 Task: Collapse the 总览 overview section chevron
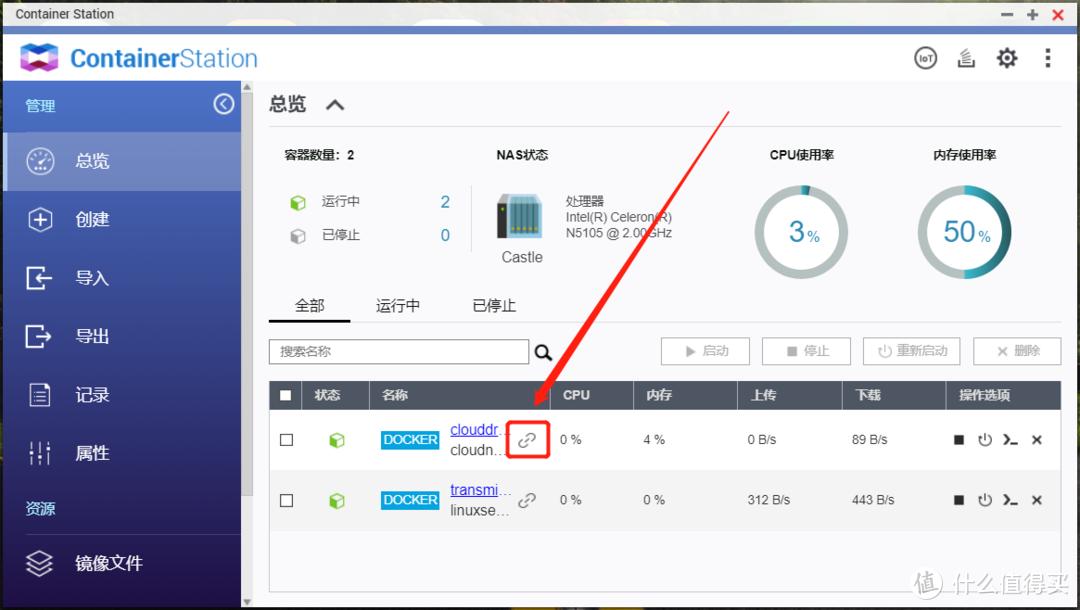pos(335,103)
